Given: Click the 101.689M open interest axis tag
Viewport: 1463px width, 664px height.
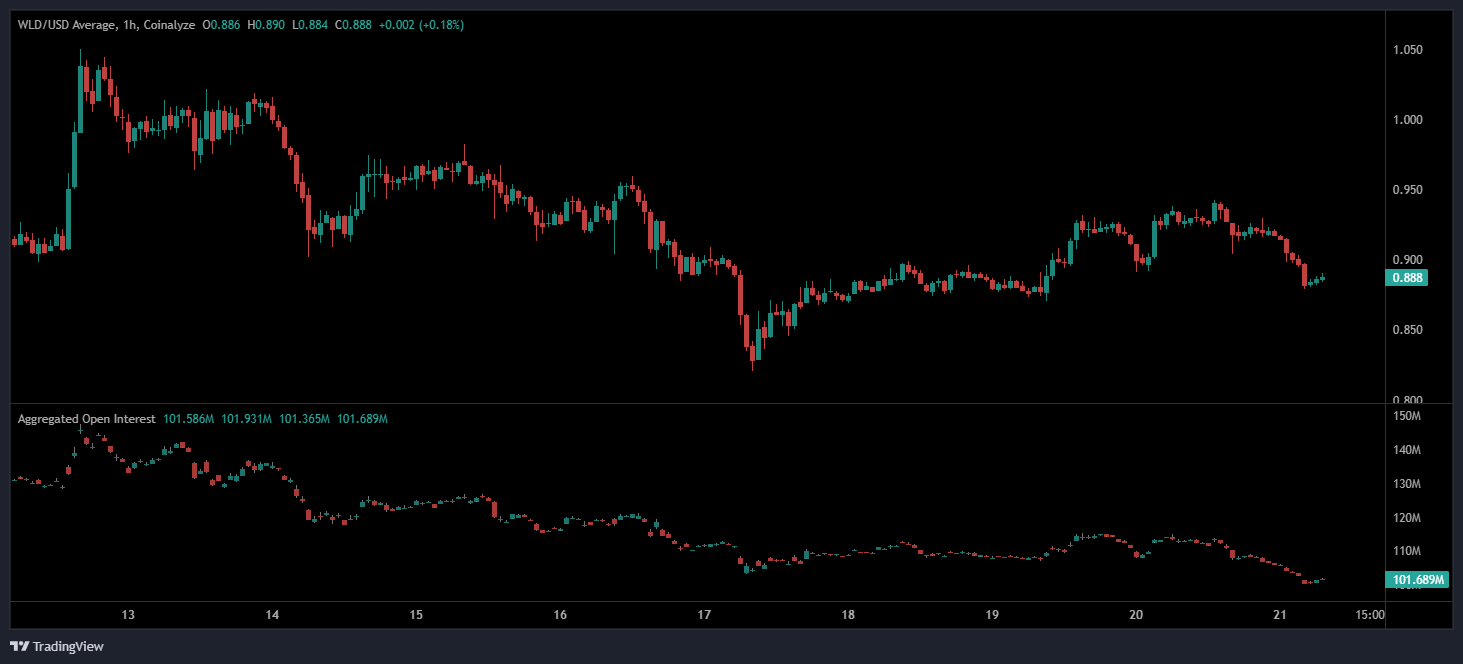Looking at the screenshot, I should pyautogui.click(x=1419, y=579).
